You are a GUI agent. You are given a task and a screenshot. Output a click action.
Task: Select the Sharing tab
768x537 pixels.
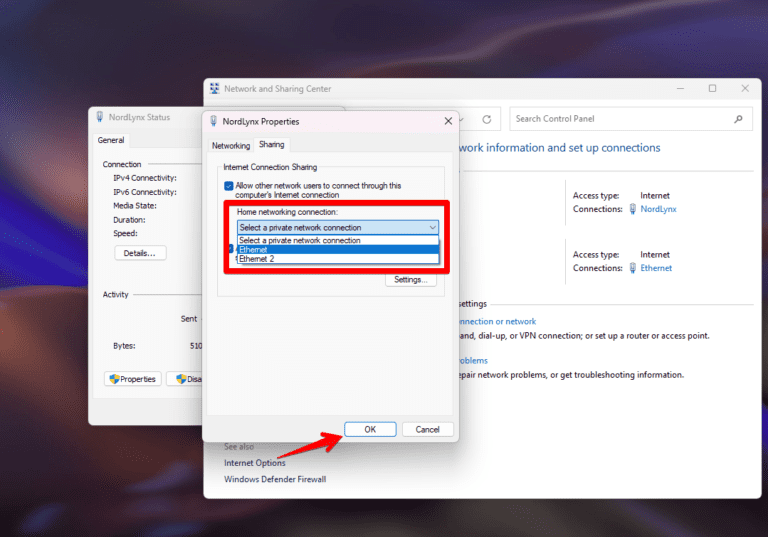tap(271, 145)
